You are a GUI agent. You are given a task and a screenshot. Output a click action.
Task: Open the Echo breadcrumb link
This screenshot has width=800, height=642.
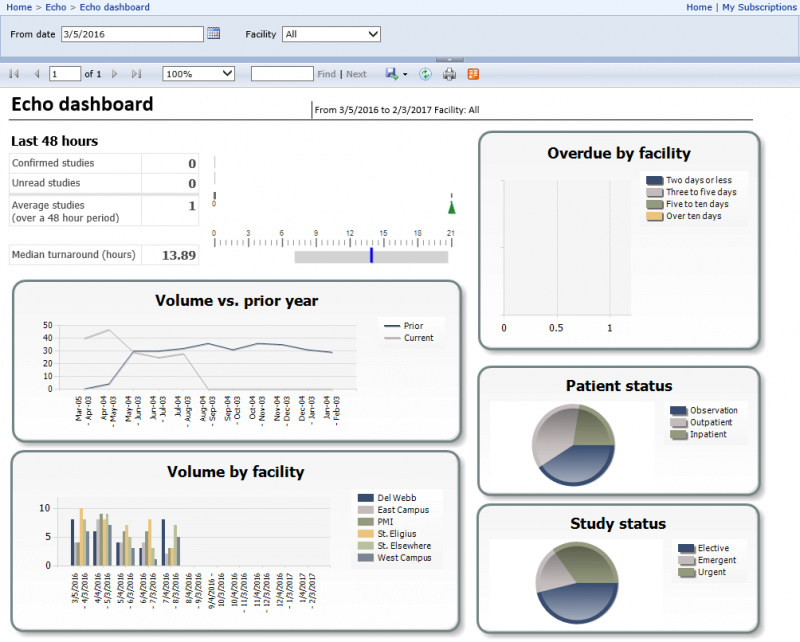[54, 7]
